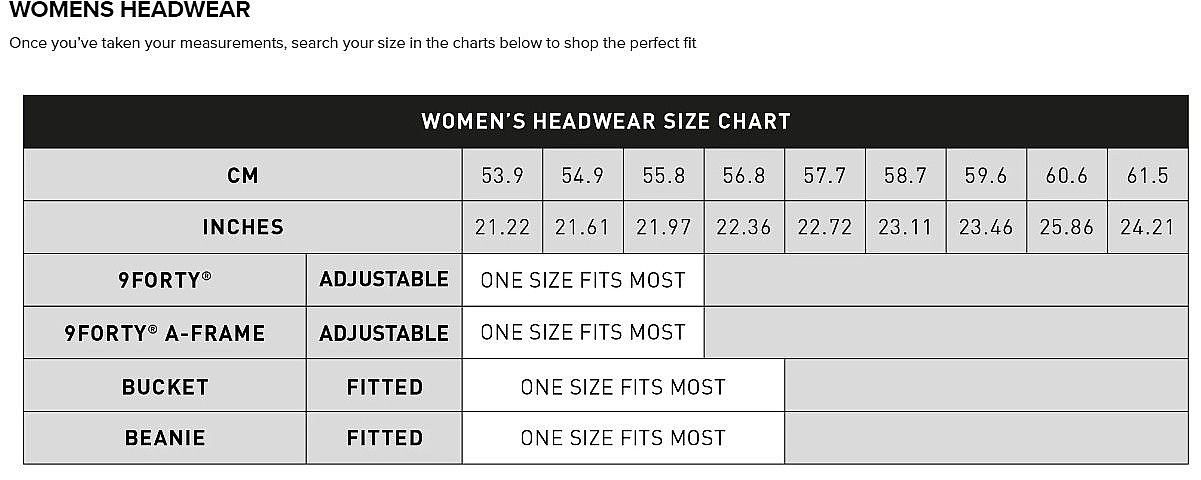This screenshot has height=480, width=1201.
Task: Click the WOMENS HEADWEAR page heading
Action: (x=130, y=11)
